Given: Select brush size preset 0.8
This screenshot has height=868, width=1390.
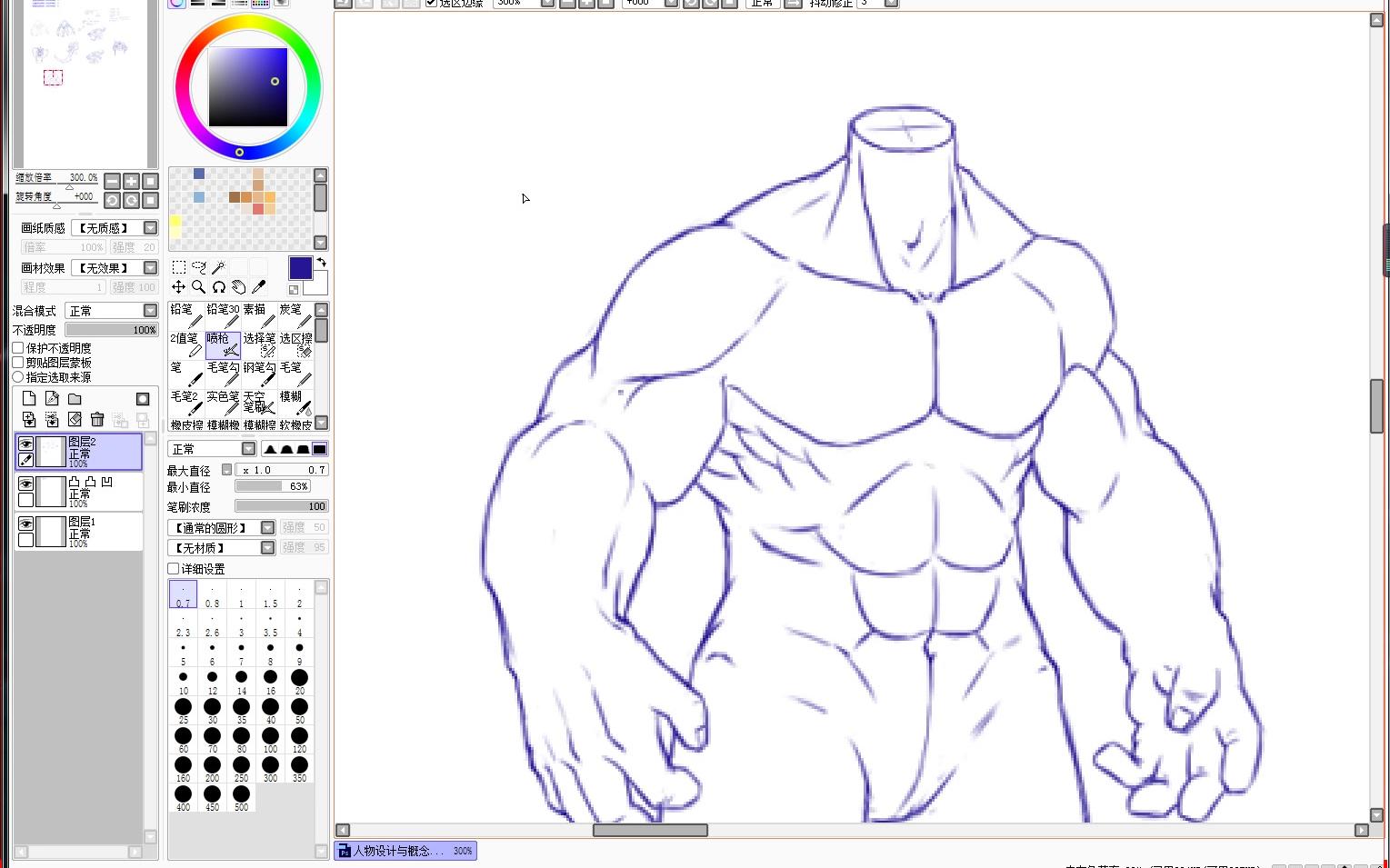Looking at the screenshot, I should tap(212, 594).
